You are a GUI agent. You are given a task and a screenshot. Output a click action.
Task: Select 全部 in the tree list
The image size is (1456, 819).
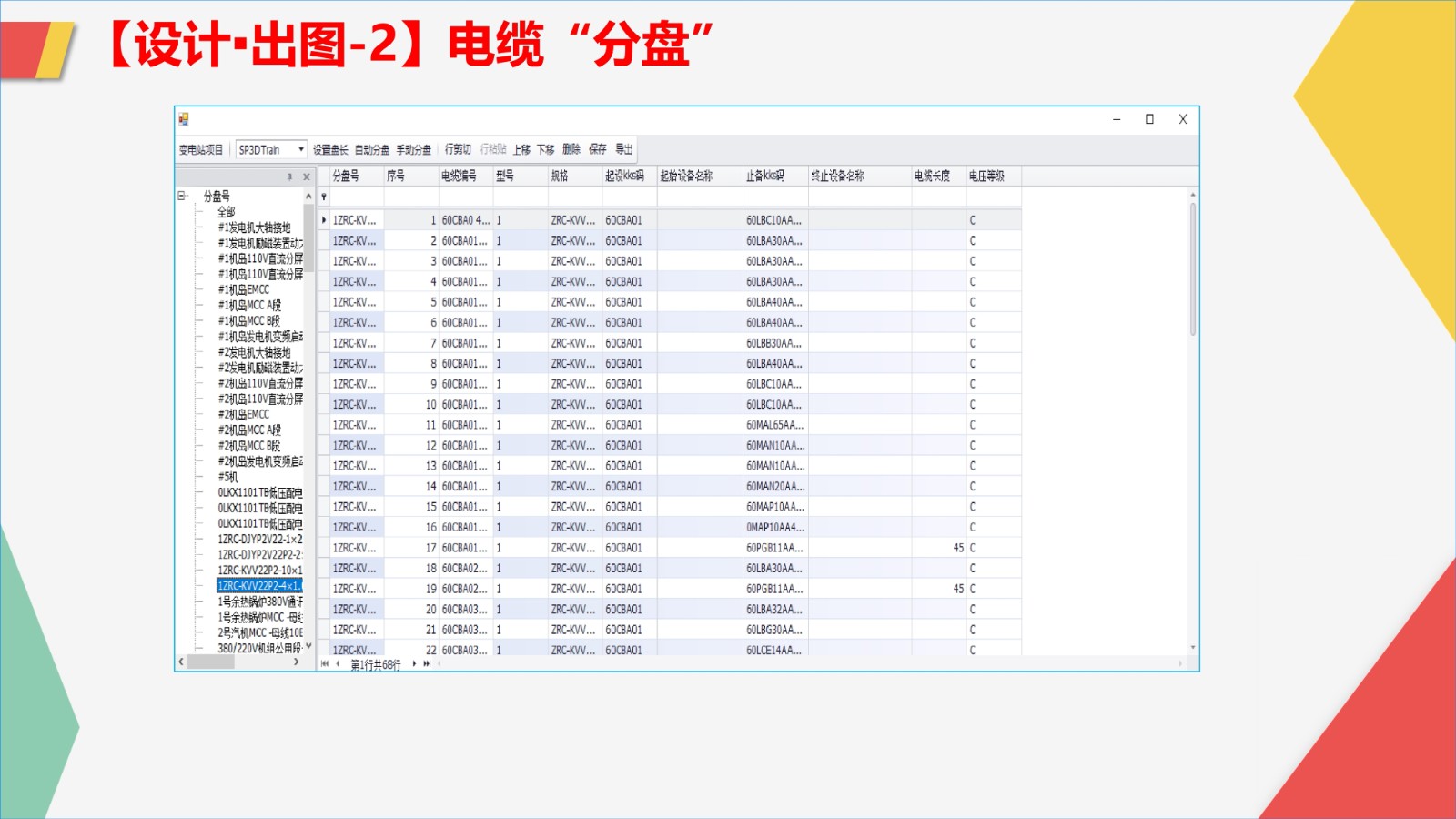click(226, 212)
